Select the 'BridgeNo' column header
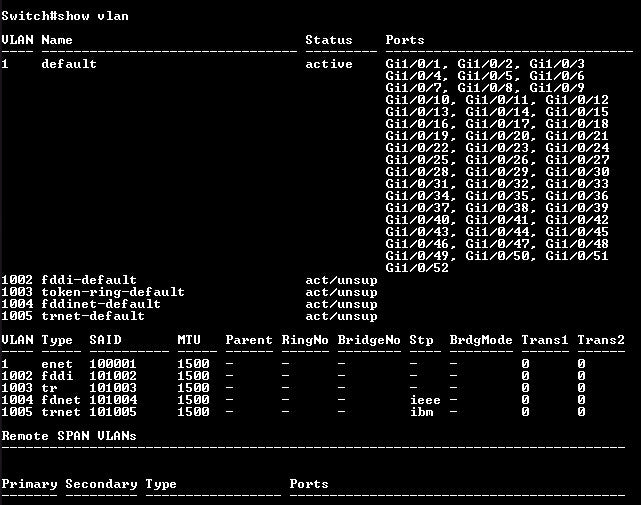Screen dimensions: 641x505 click(369, 340)
